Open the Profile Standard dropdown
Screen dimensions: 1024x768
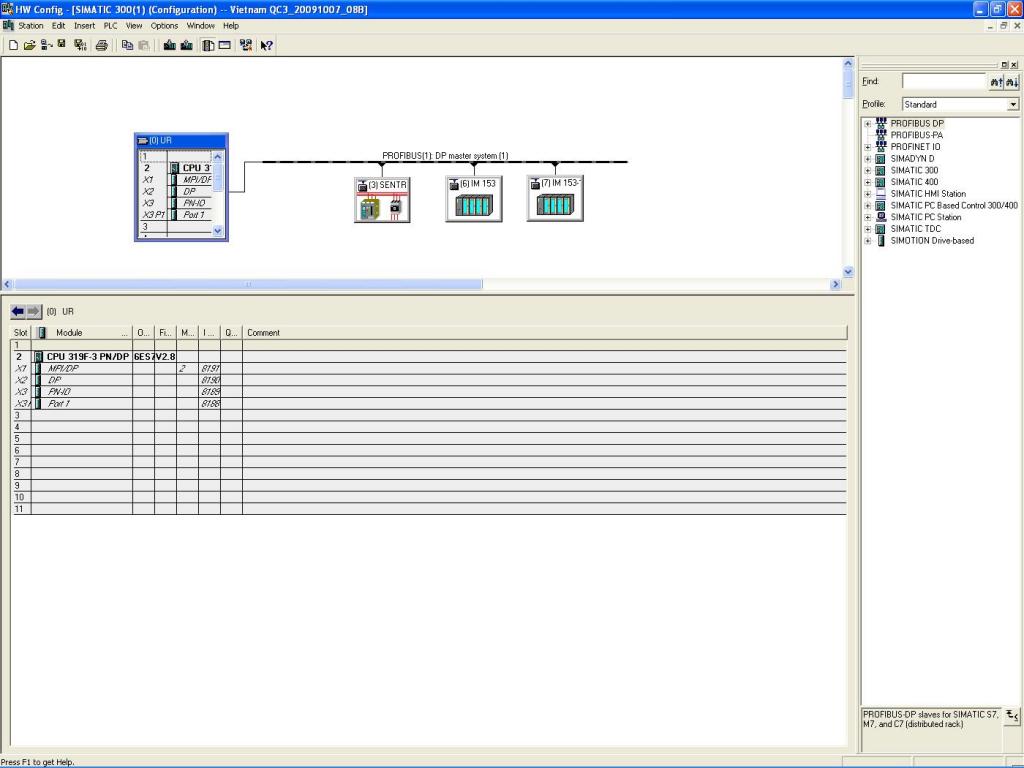[1012, 104]
